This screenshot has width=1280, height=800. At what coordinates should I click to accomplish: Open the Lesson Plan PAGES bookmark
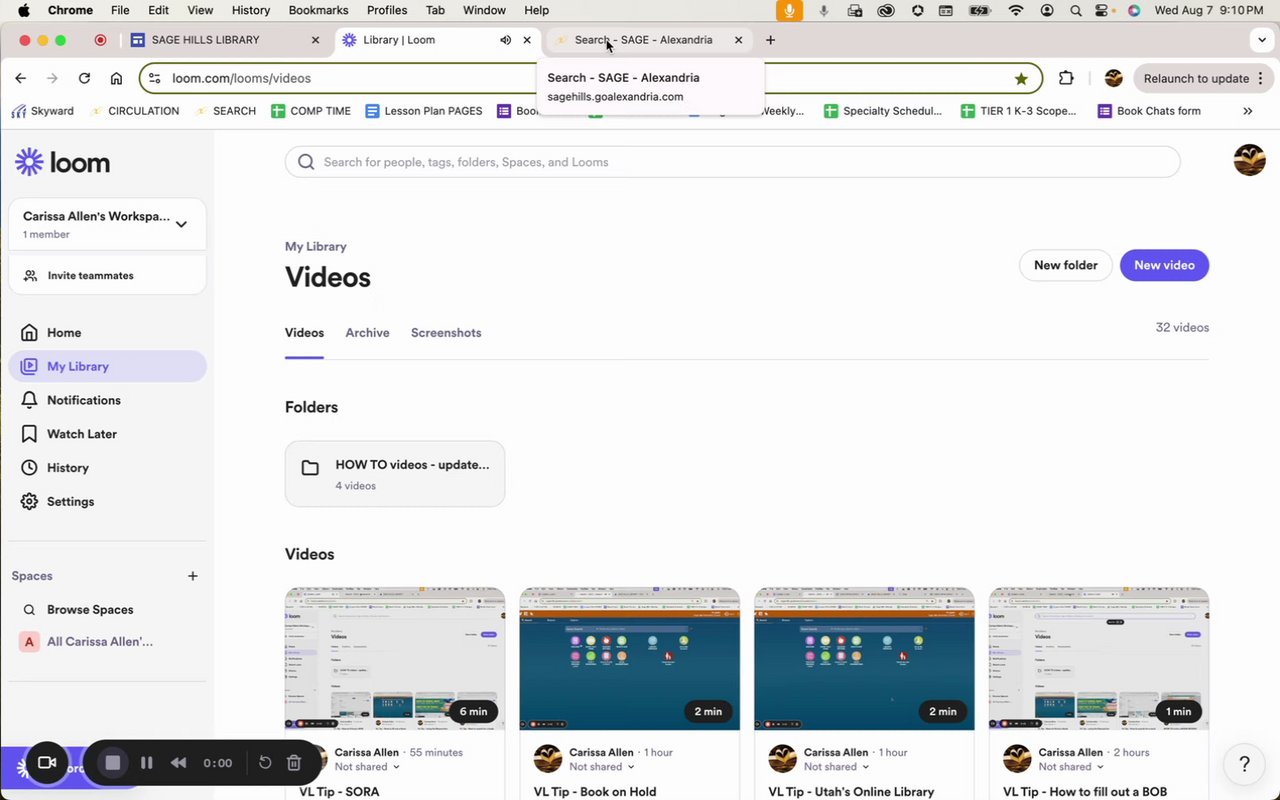pos(424,111)
